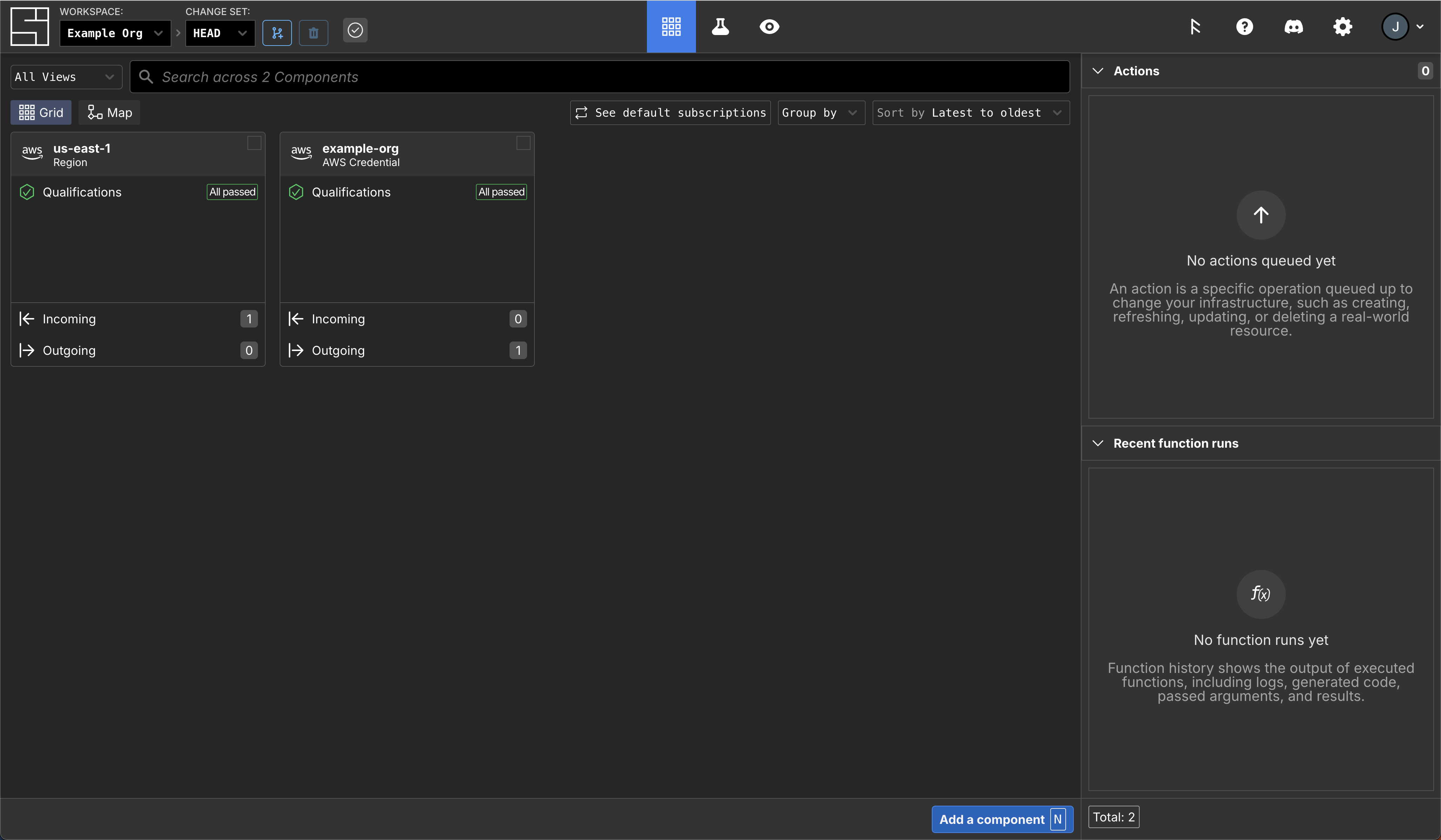This screenshot has width=1441, height=840.
Task: Open the Example Org workspace dropdown
Action: [x=115, y=33]
